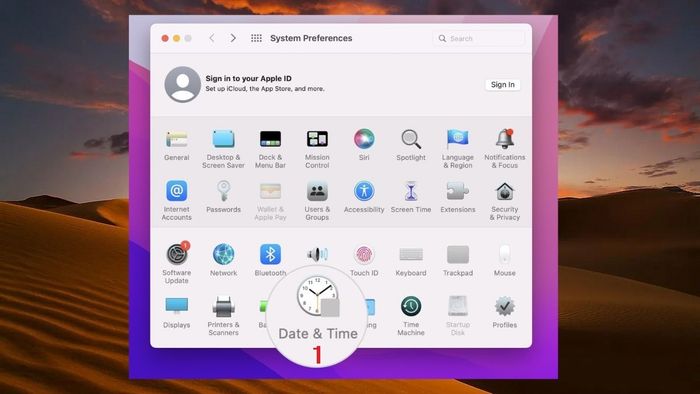This screenshot has height=394, width=700.
Task: Click the Sign In button
Action: [x=503, y=84]
